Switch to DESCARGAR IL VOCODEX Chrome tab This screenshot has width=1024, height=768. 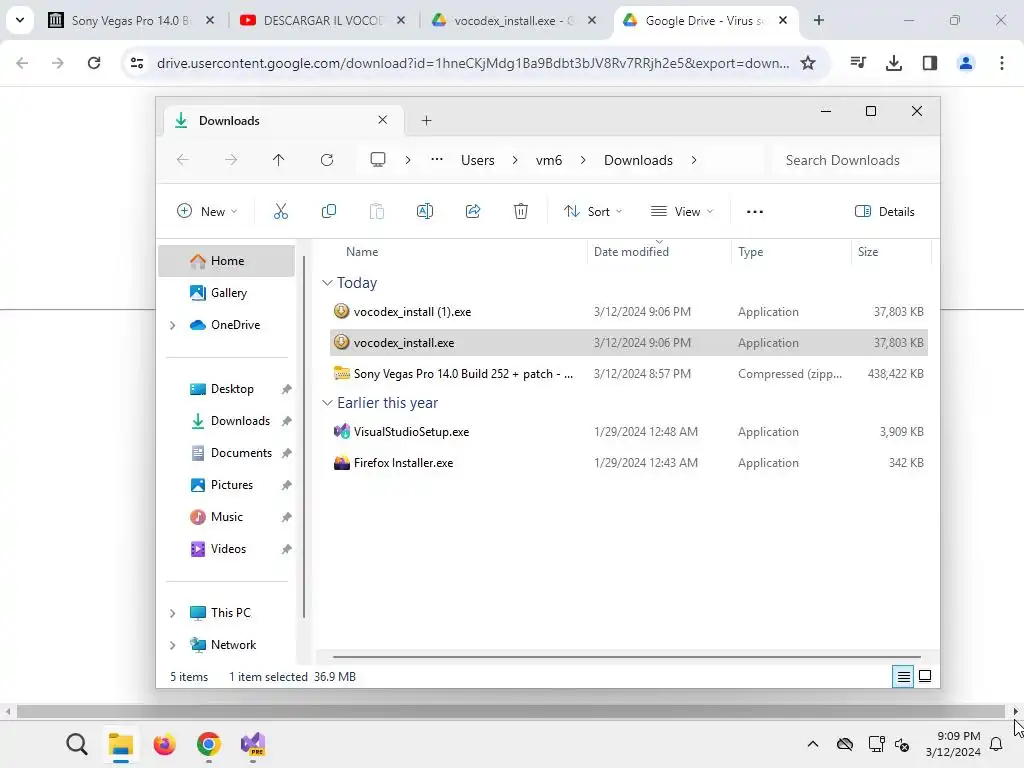[x=322, y=20]
